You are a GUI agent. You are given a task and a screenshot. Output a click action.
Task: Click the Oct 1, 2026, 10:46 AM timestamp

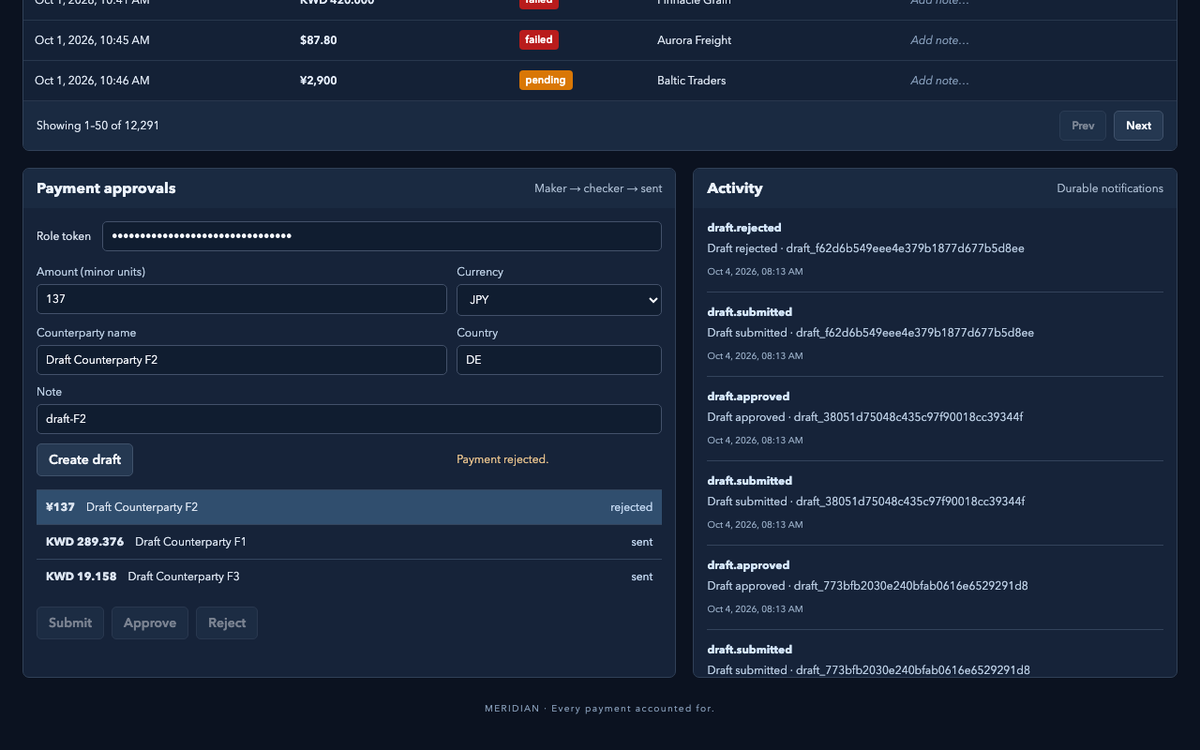pos(92,80)
